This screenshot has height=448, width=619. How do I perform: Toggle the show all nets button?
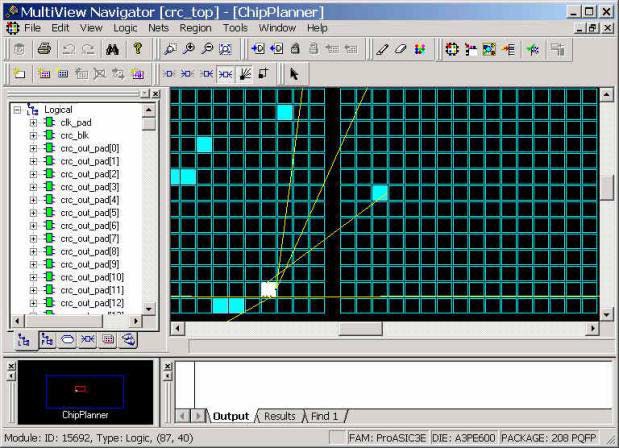coord(225,74)
